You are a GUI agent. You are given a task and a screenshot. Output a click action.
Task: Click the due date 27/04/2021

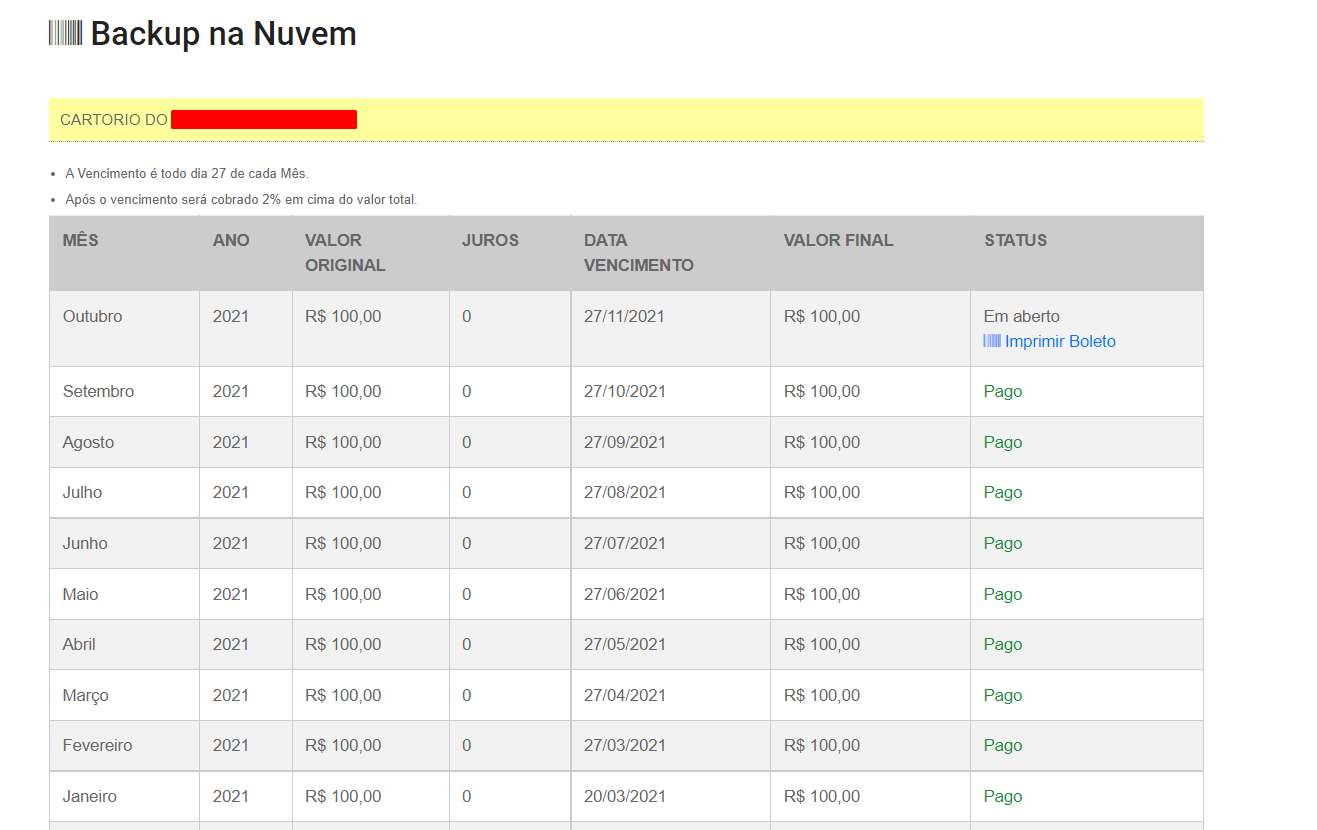[624, 695]
